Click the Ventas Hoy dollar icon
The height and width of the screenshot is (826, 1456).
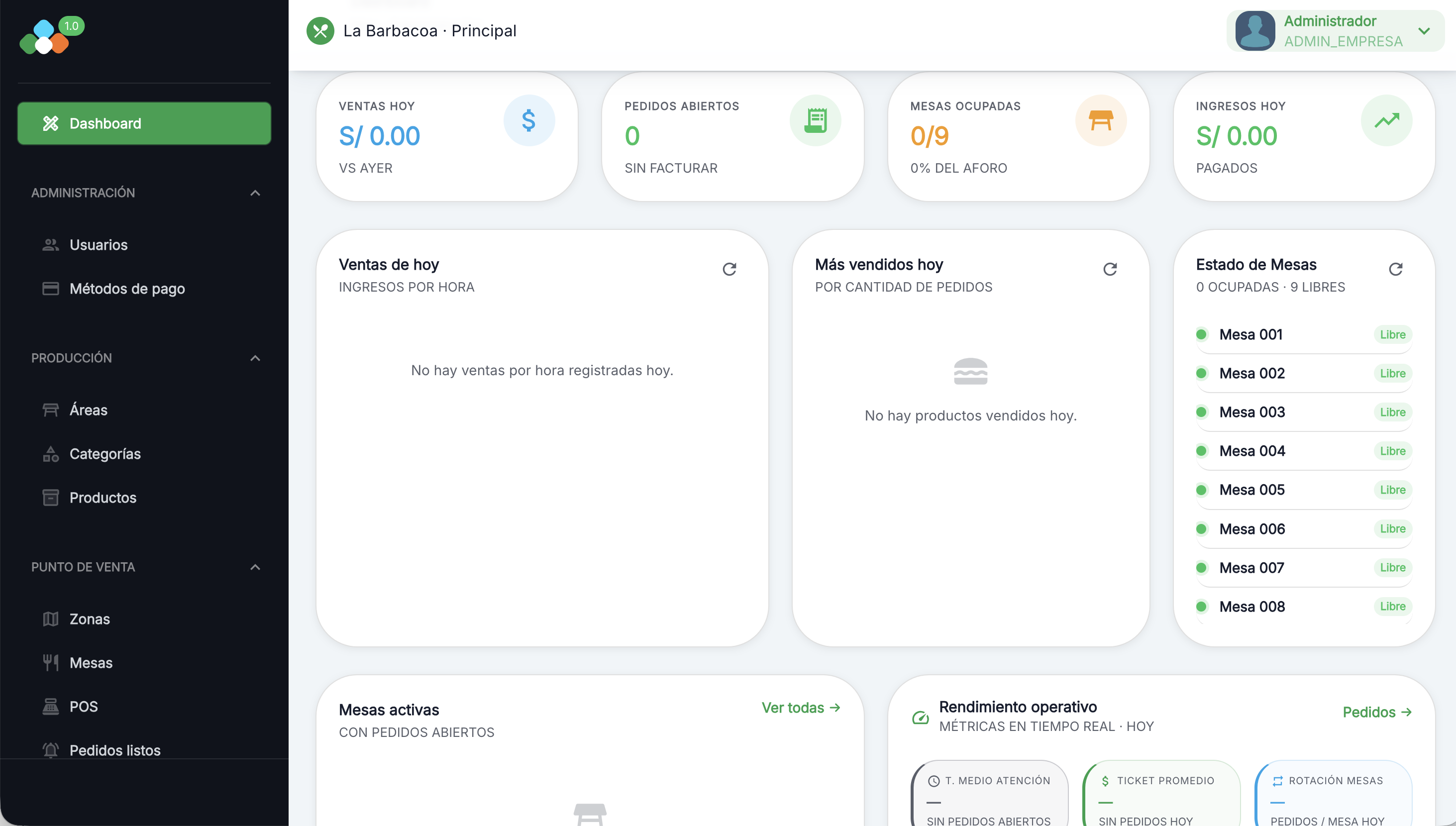click(x=528, y=120)
